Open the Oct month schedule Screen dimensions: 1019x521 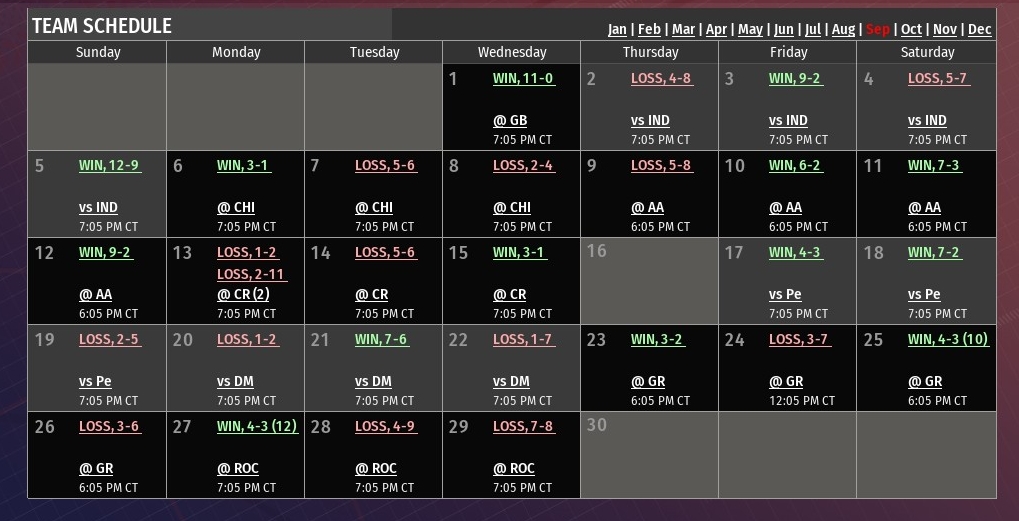pyautogui.click(x=911, y=29)
